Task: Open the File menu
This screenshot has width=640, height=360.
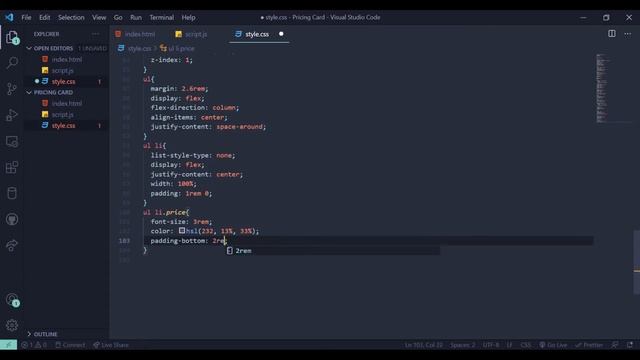Action: [x=26, y=18]
